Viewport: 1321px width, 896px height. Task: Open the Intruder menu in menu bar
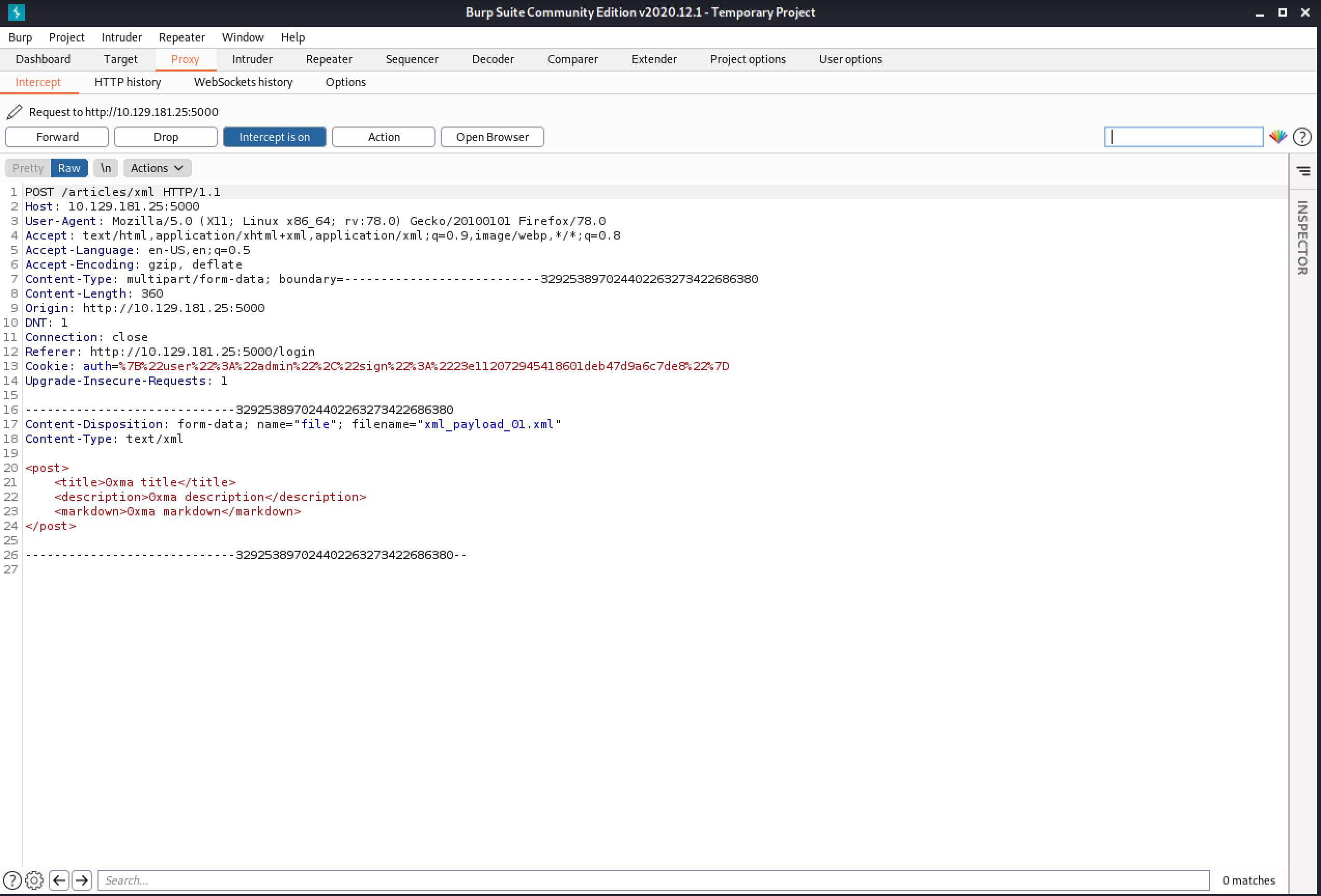pyautogui.click(x=122, y=37)
